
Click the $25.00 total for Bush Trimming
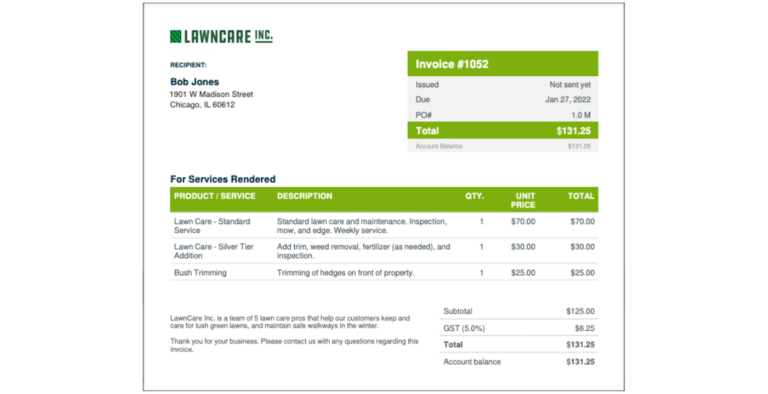pos(582,273)
